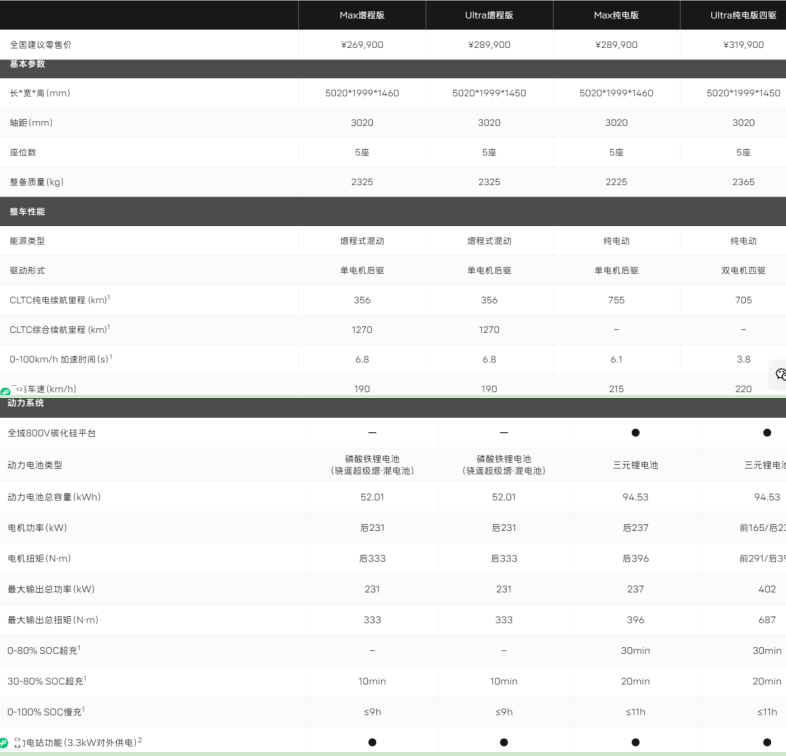Select the Ultra增程版 column header
Image resolution: width=786 pixels, height=756 pixels.
[x=489, y=15]
